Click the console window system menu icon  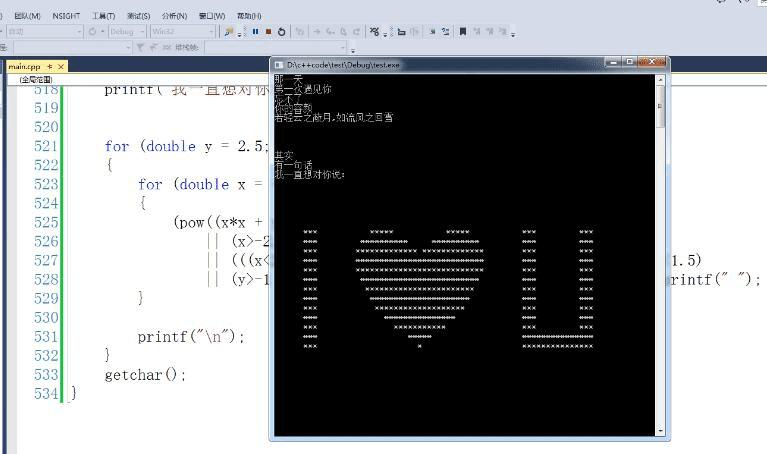[x=278, y=65]
